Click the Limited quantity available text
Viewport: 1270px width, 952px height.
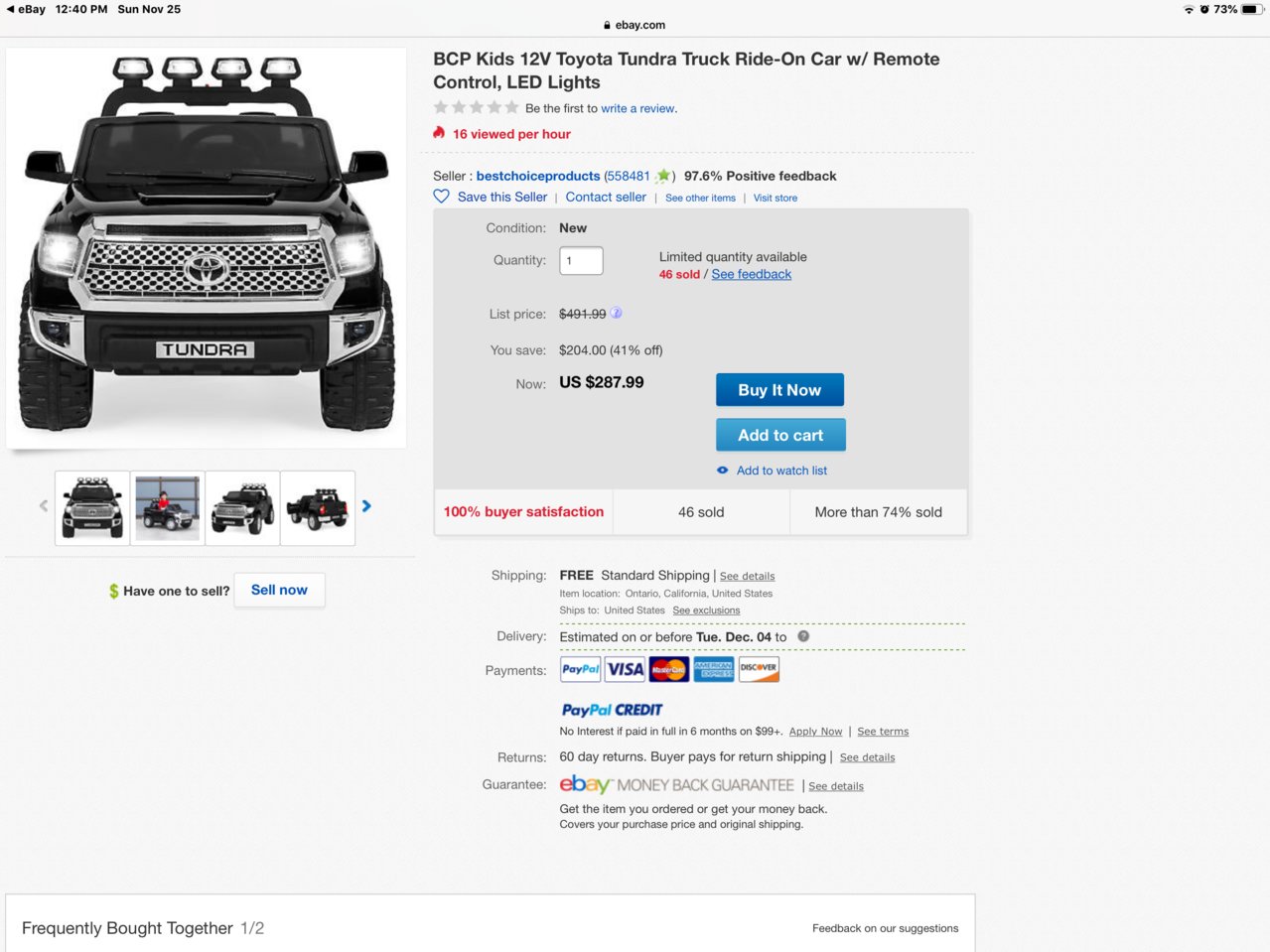(x=733, y=257)
